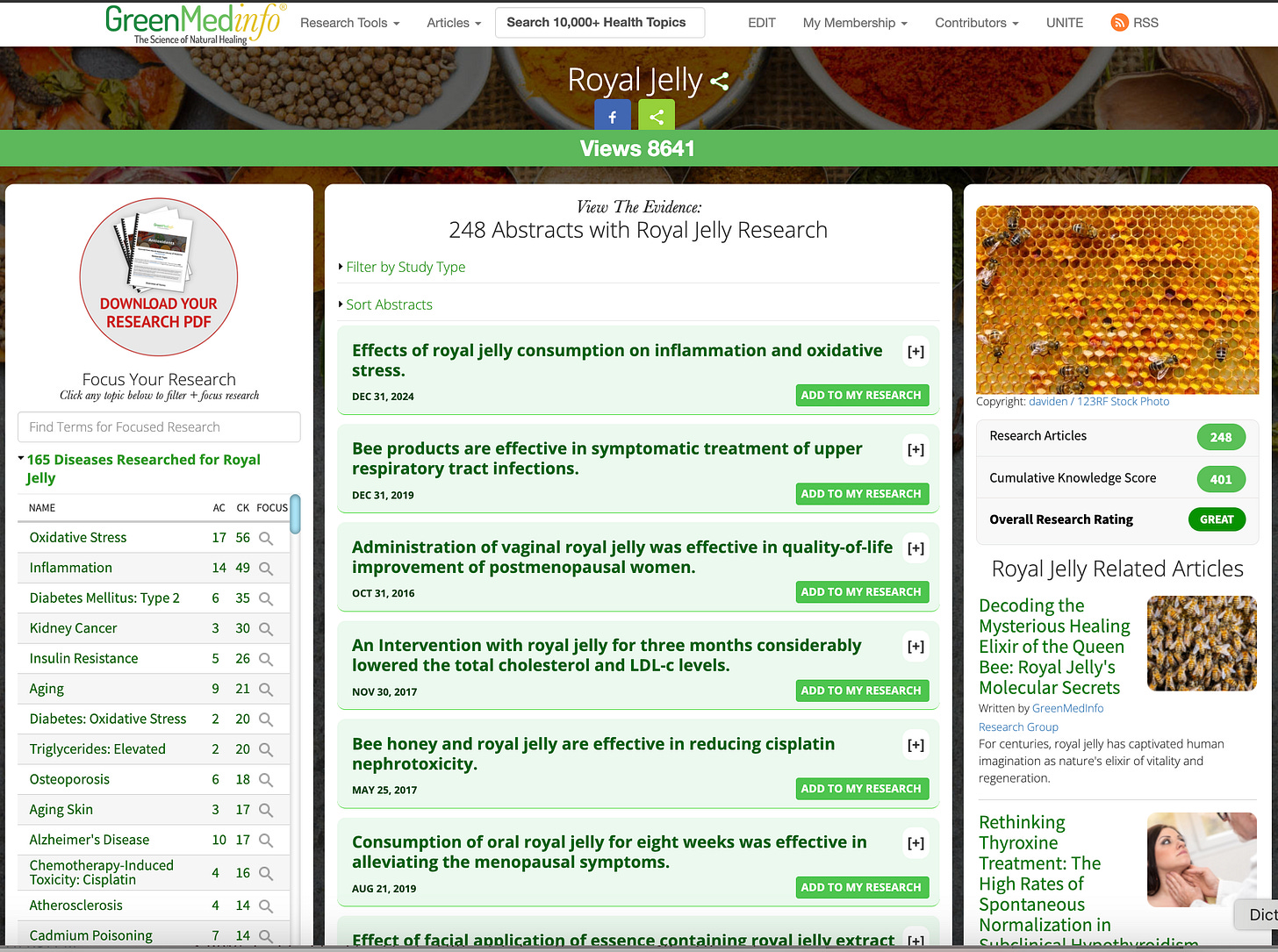Click magnifier for Diabetes: Oxidative Stress
Screen dimensions: 1278x952
tap(266, 719)
